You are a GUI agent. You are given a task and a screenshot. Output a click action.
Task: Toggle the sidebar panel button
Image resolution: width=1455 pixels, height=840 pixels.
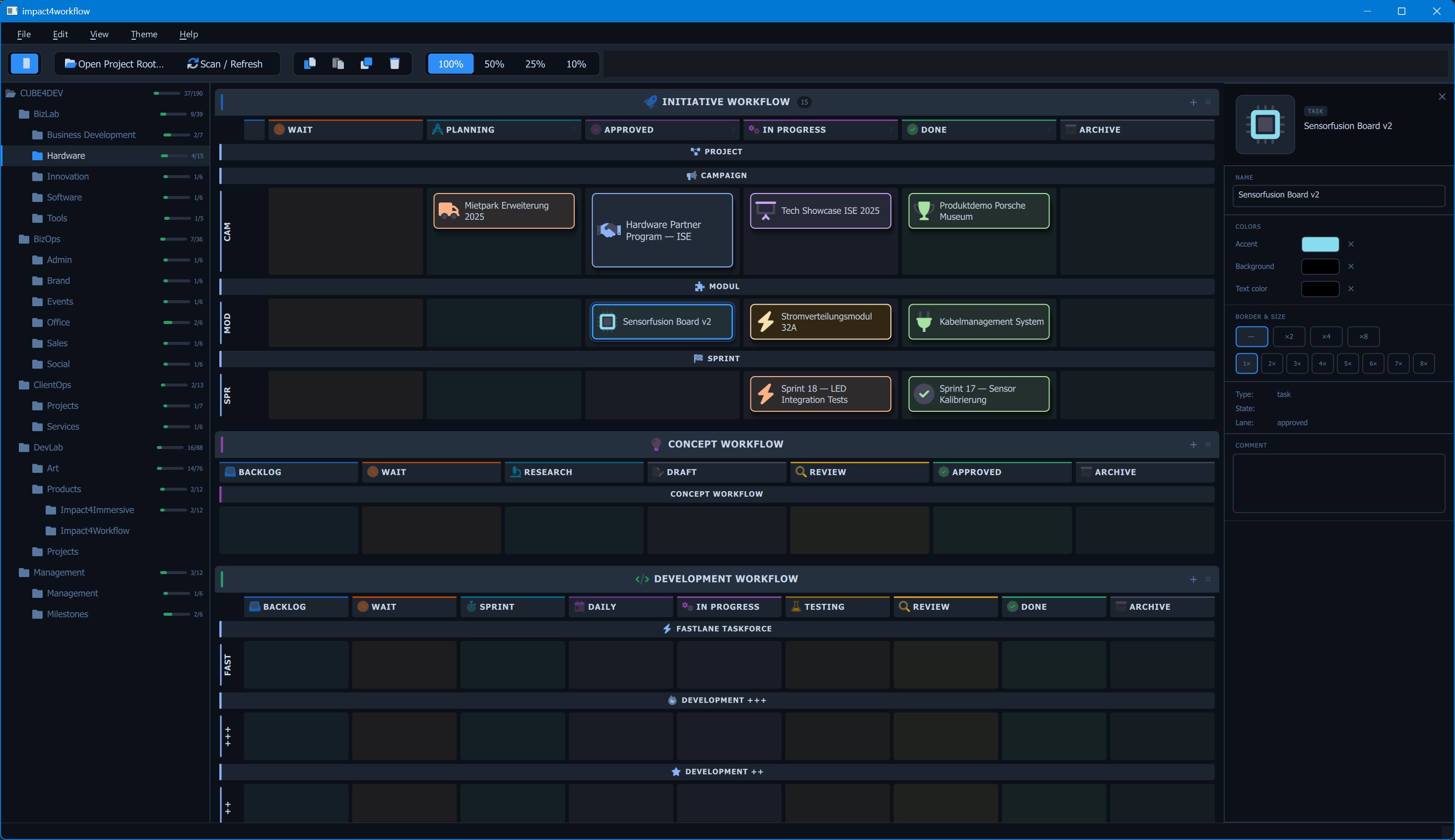point(25,64)
